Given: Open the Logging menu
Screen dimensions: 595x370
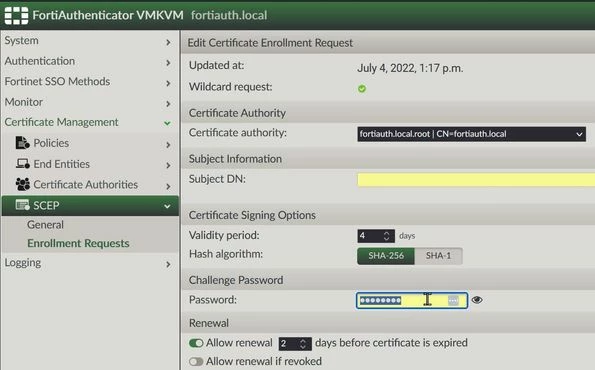Looking at the screenshot, I should pyautogui.click(x=23, y=263).
